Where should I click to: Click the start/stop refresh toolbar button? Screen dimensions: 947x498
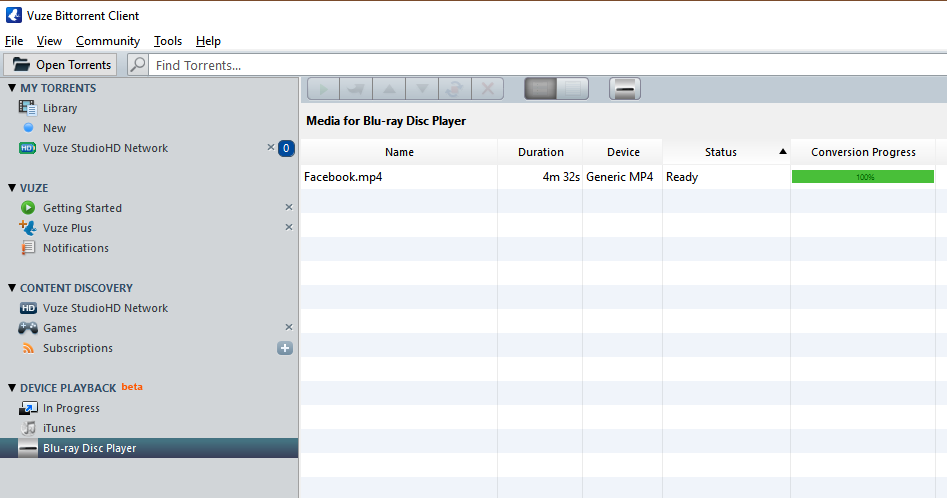tap(454, 89)
